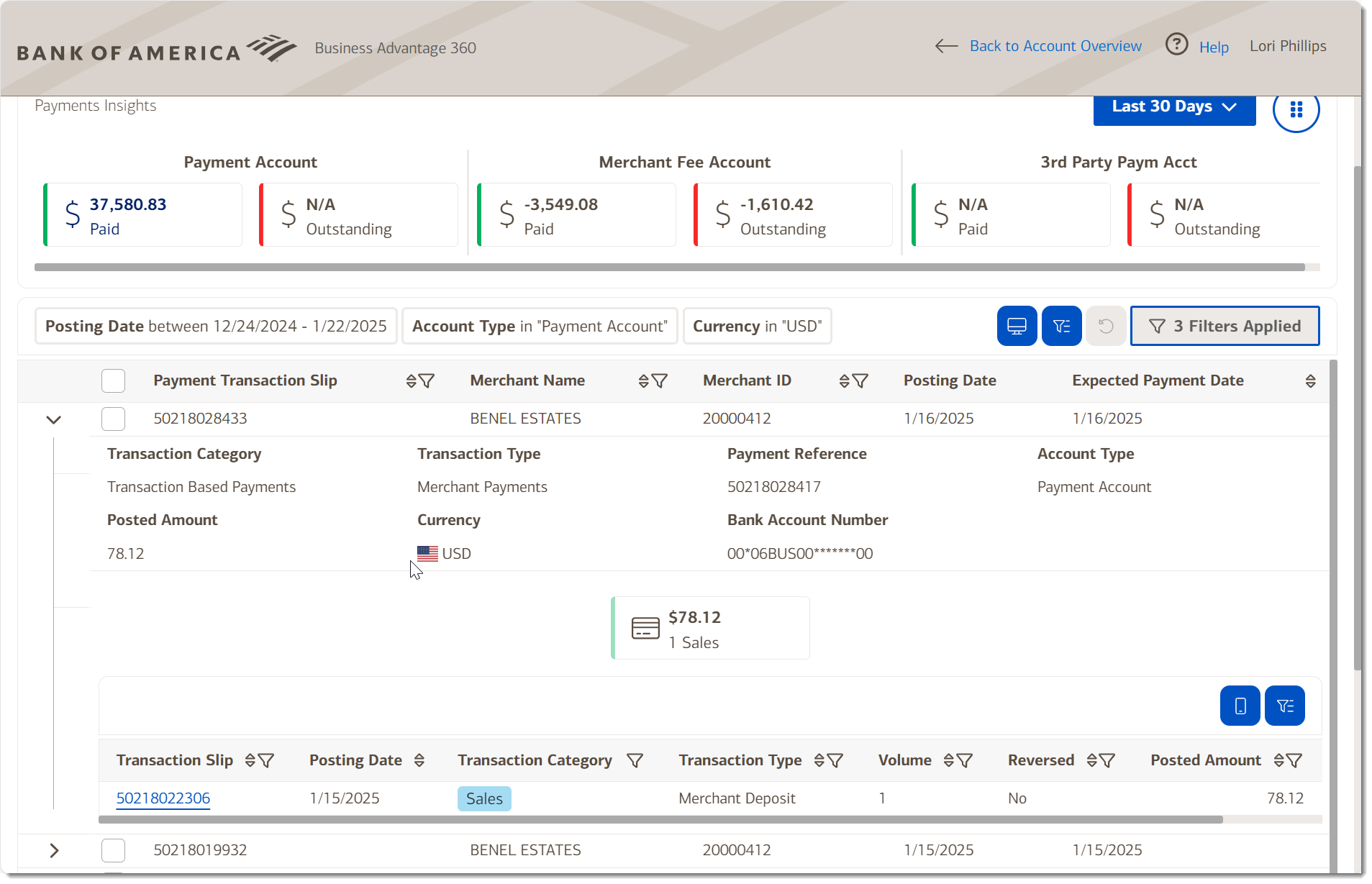Open transaction slip 50218022306 link
The image size is (1372, 884).
tap(163, 798)
